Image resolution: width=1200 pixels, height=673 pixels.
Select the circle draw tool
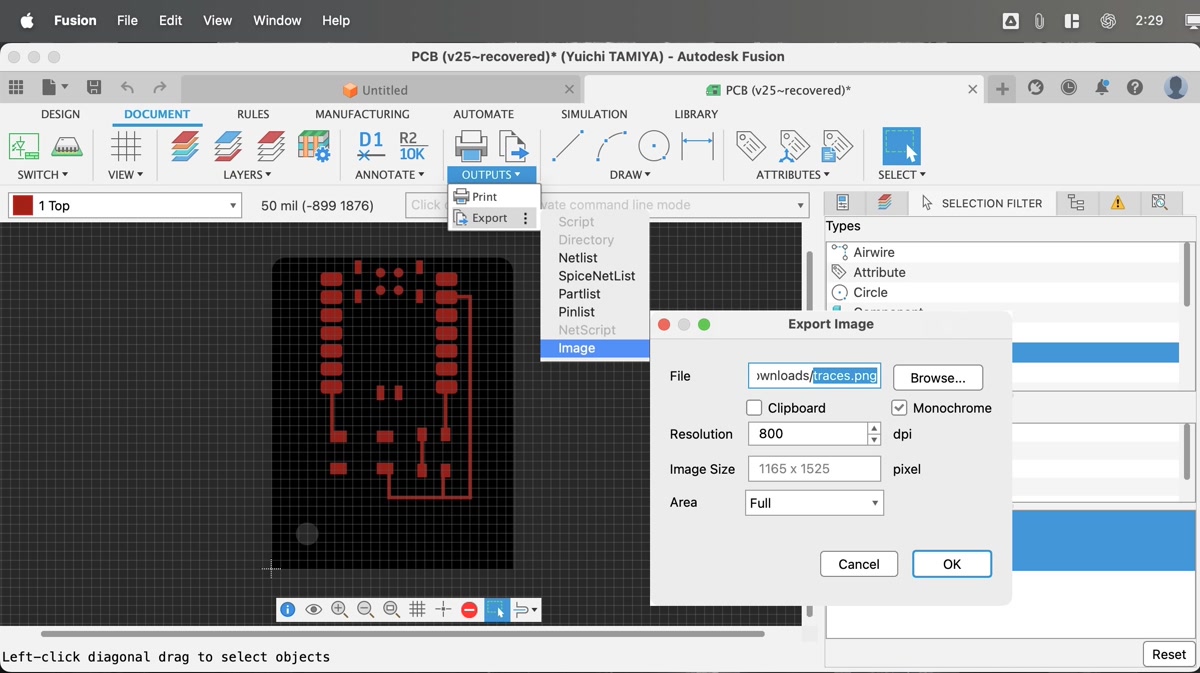click(x=653, y=146)
